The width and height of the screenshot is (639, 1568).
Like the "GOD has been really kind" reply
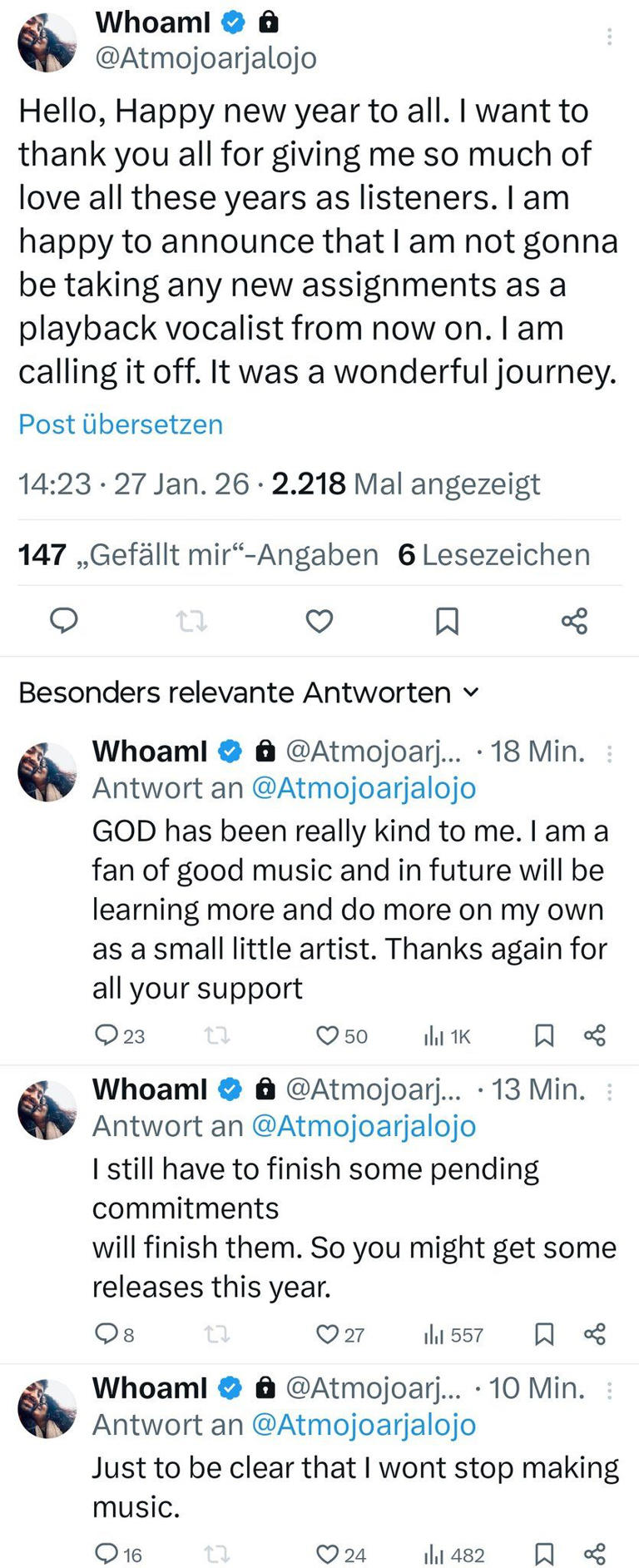coord(328,1035)
